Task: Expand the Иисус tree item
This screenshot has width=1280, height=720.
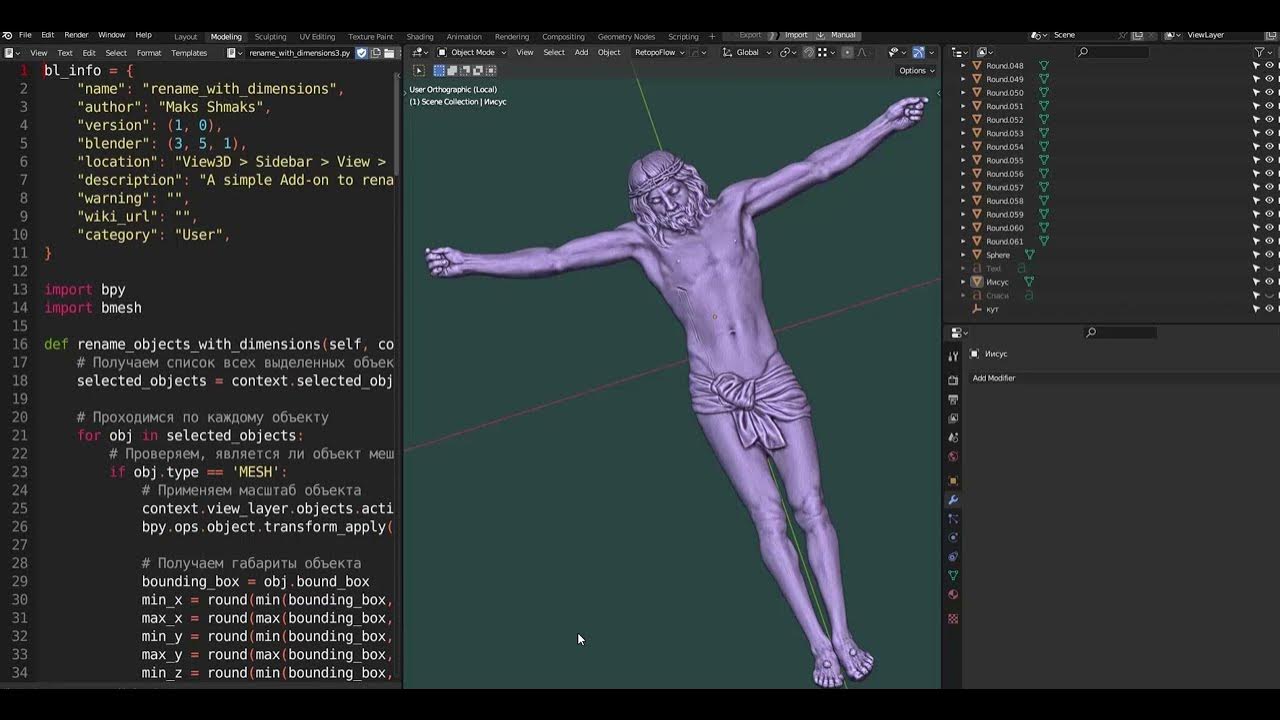Action: tap(964, 282)
